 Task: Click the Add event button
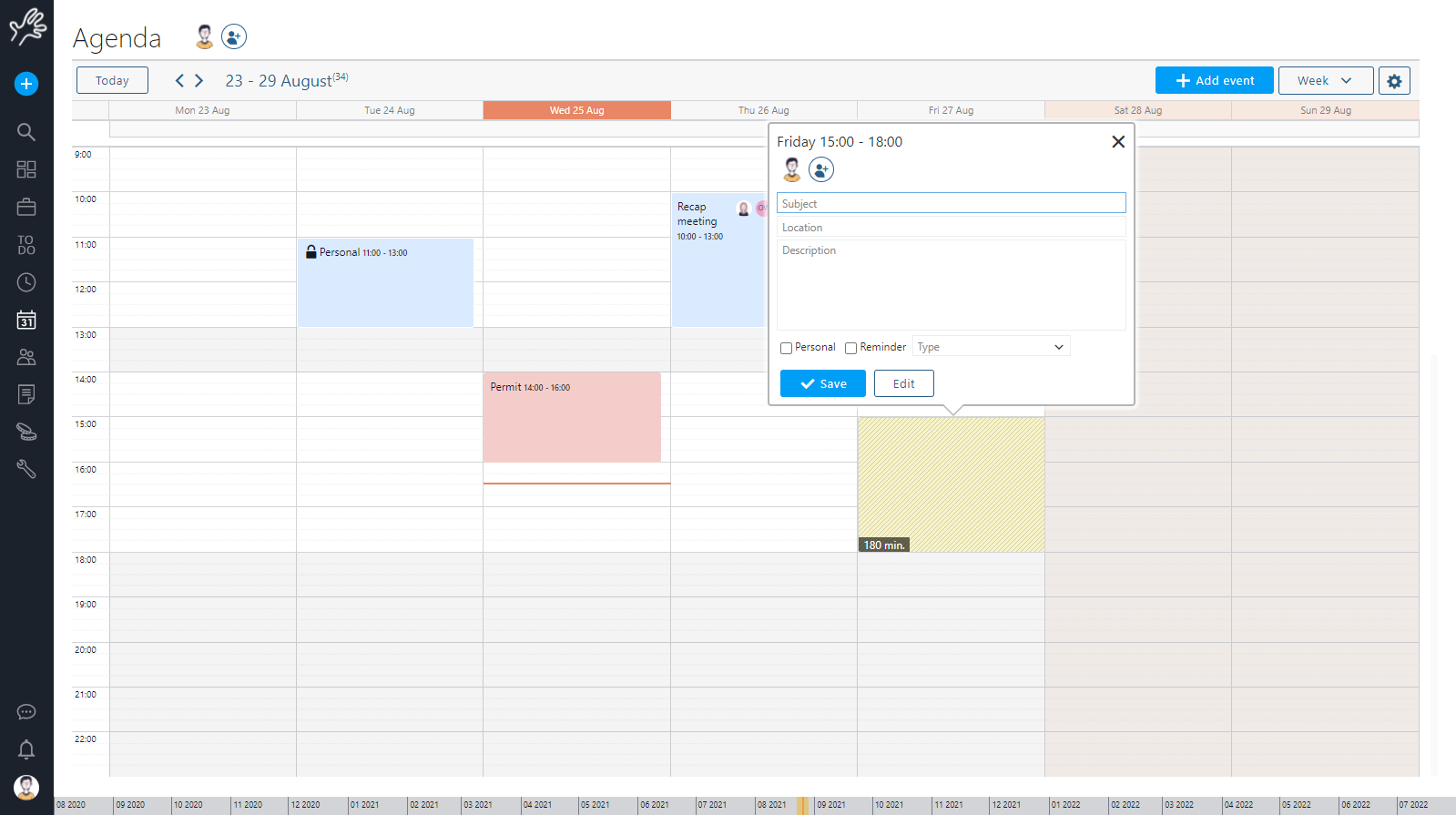1214,81
